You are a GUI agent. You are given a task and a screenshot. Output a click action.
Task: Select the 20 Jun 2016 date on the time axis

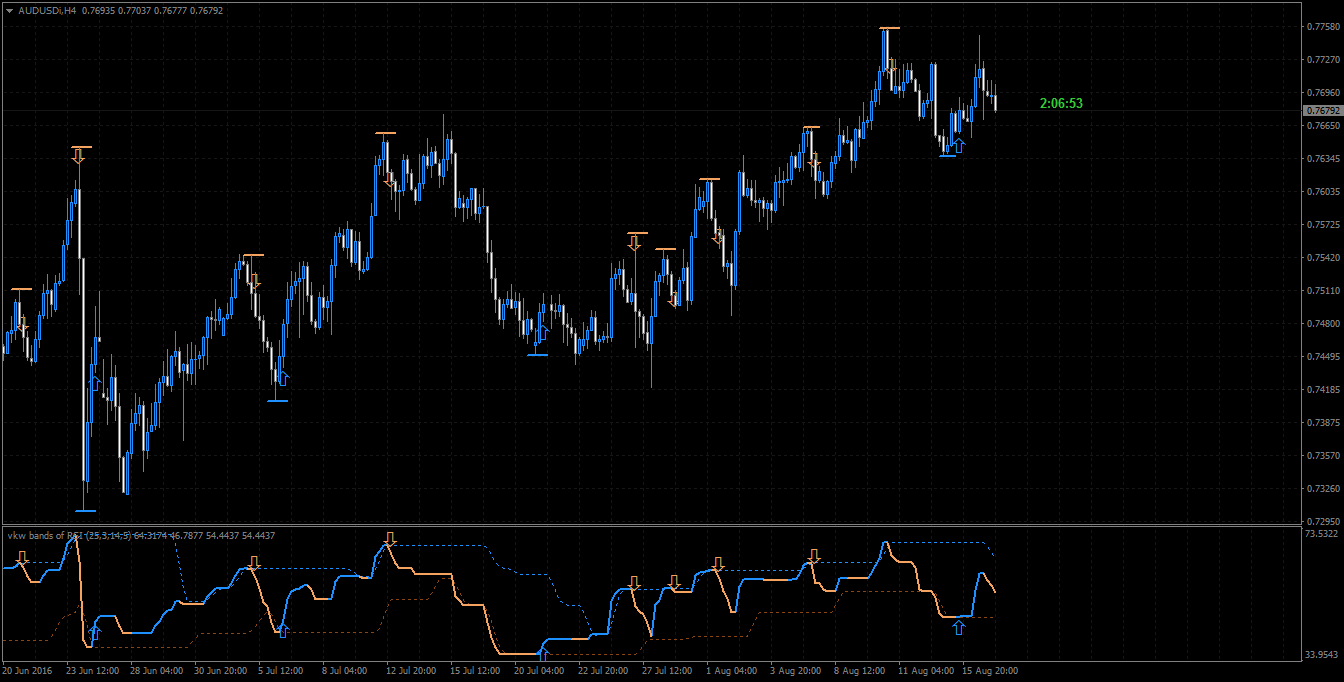(27, 670)
